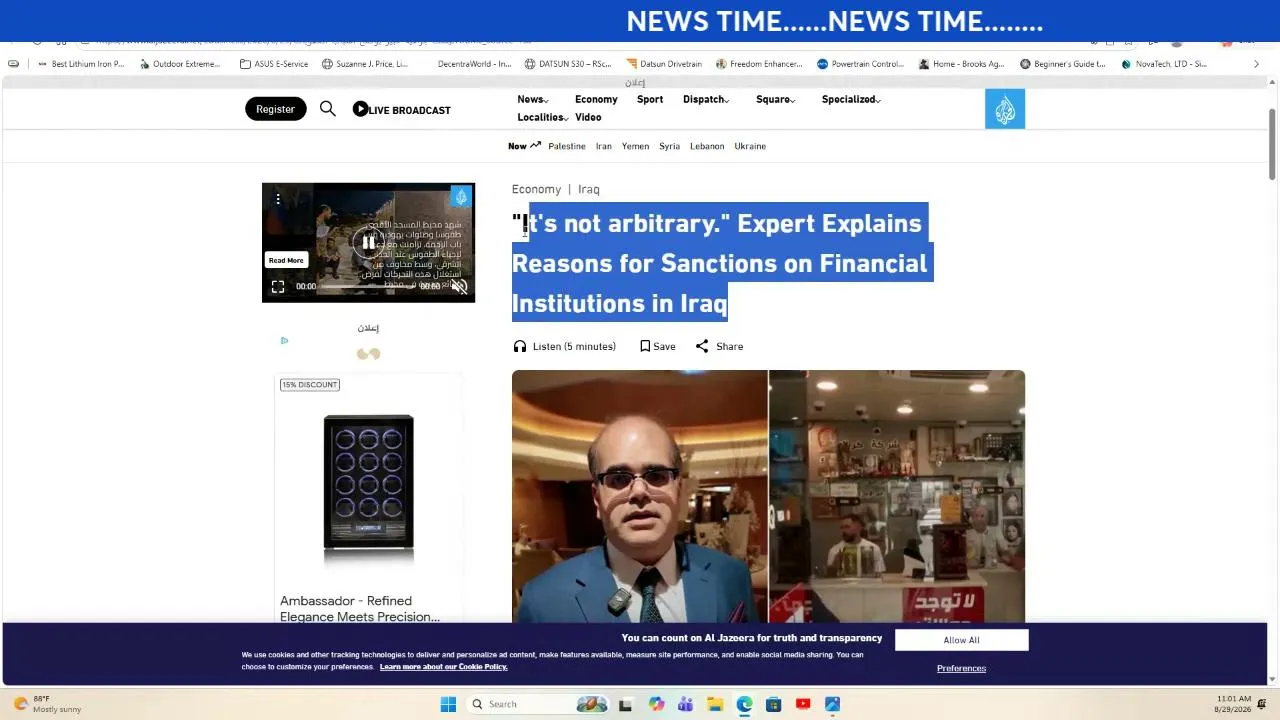Select the Iran trending topic
This screenshot has height=720, width=1280.
pos(604,146)
